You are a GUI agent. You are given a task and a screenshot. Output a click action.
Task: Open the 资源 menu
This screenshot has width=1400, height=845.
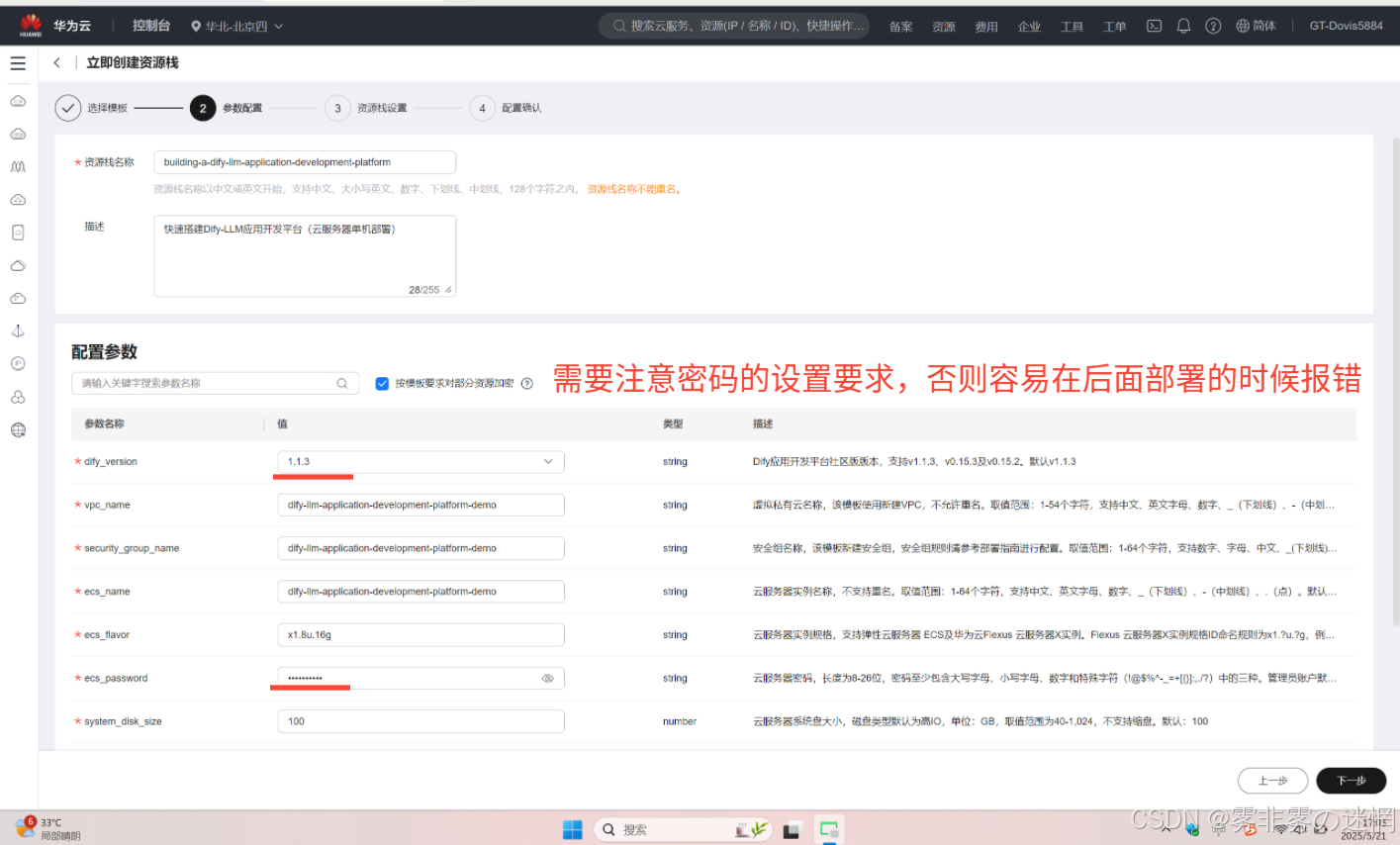tap(943, 27)
